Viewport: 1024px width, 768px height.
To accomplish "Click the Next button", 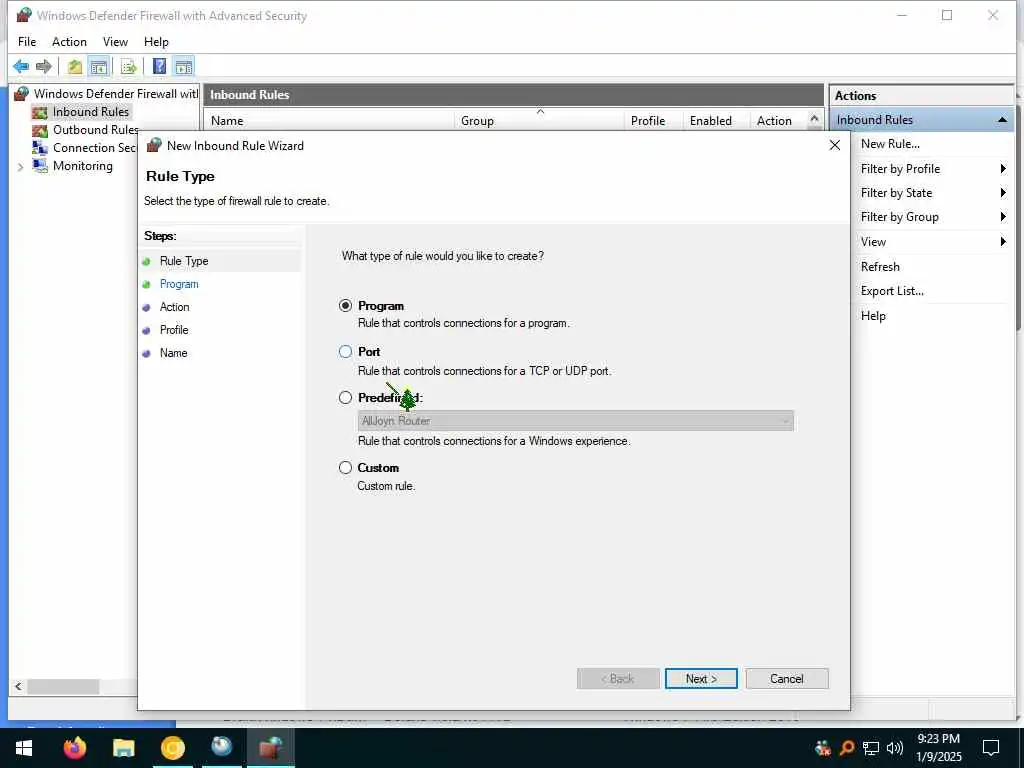I will click(x=701, y=679).
